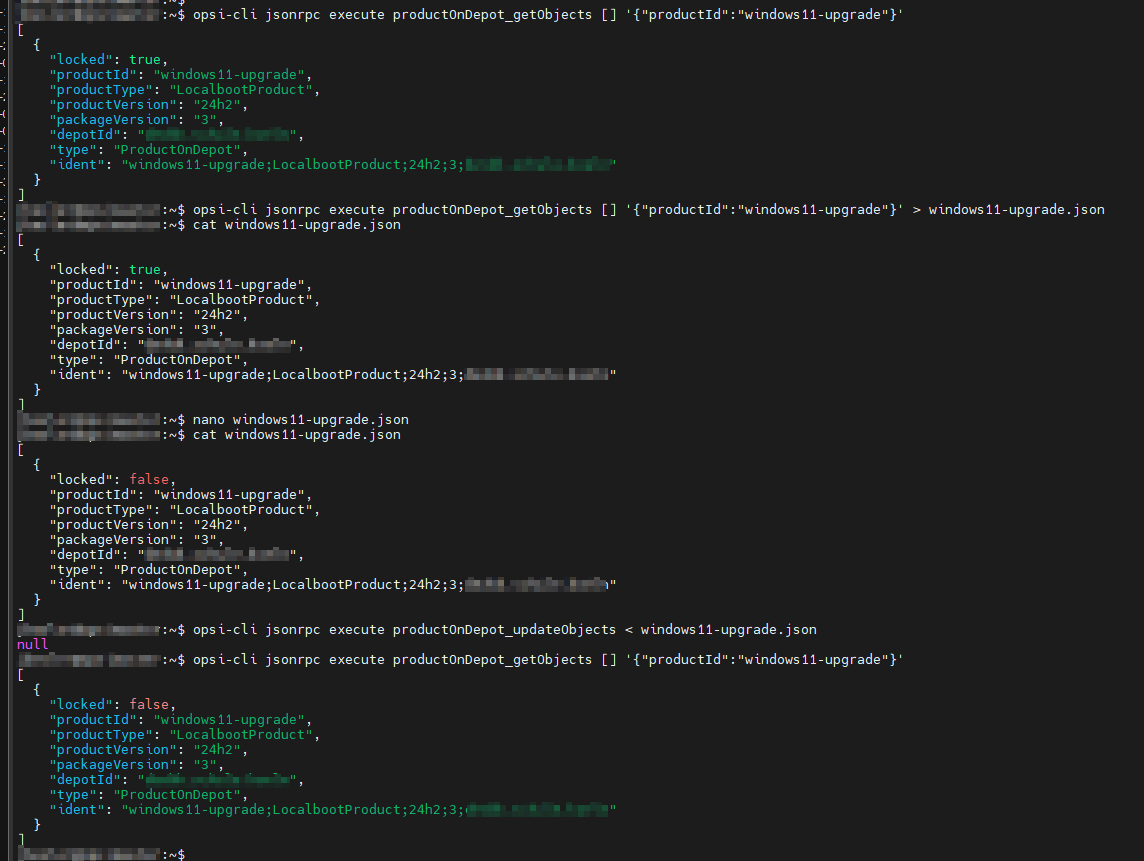This screenshot has width=1144, height=861.
Task: Click the true value in the topmost JSON block
Action: tap(144, 60)
